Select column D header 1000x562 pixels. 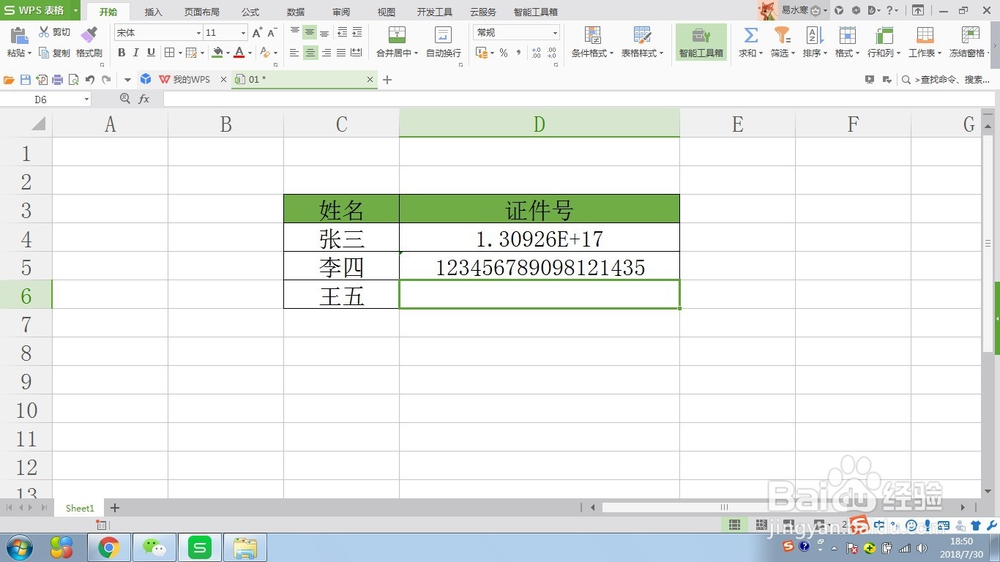pos(540,124)
